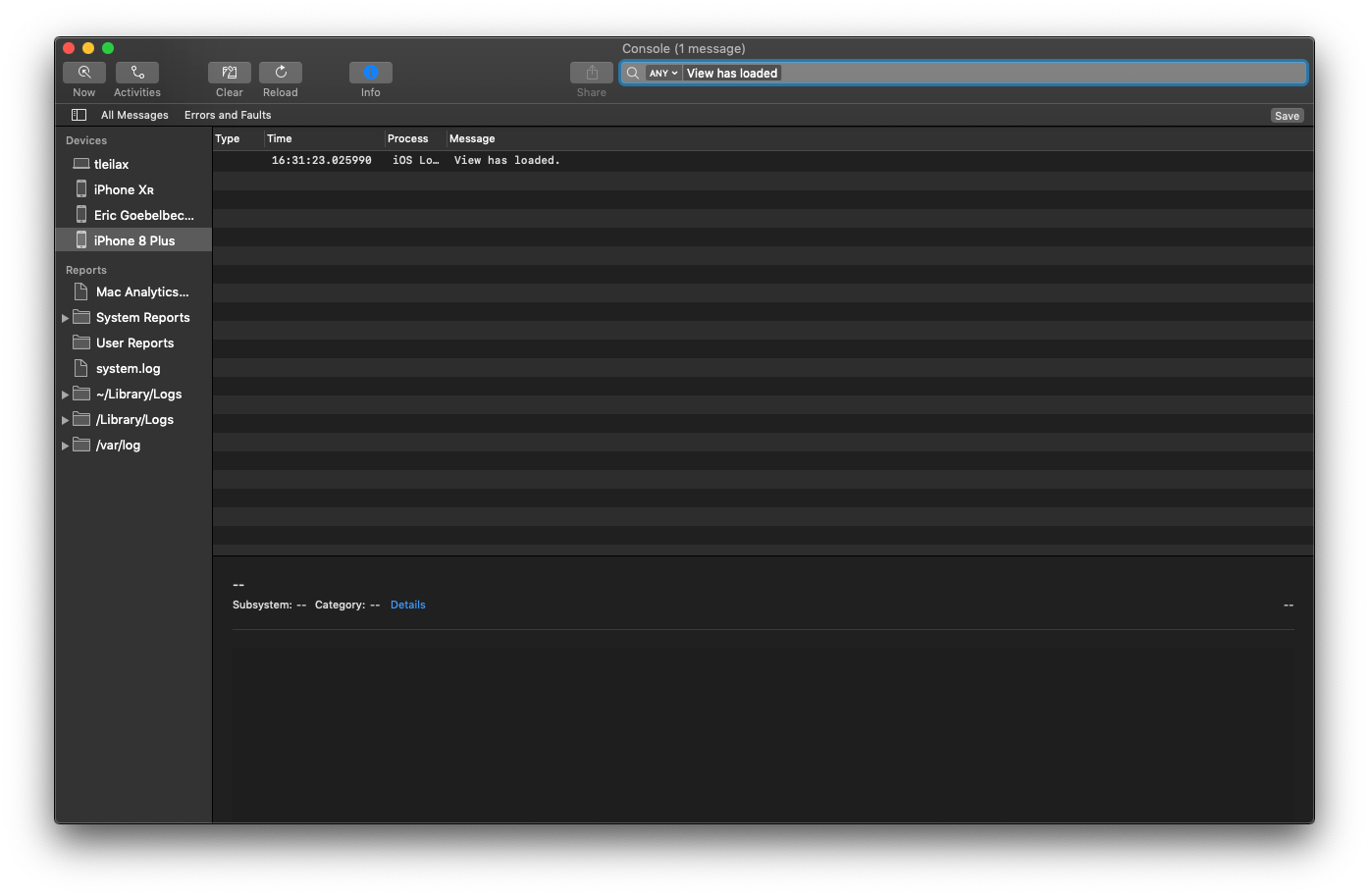Select the iPhone XR device
This screenshot has height=896, width=1369.
coord(124,189)
